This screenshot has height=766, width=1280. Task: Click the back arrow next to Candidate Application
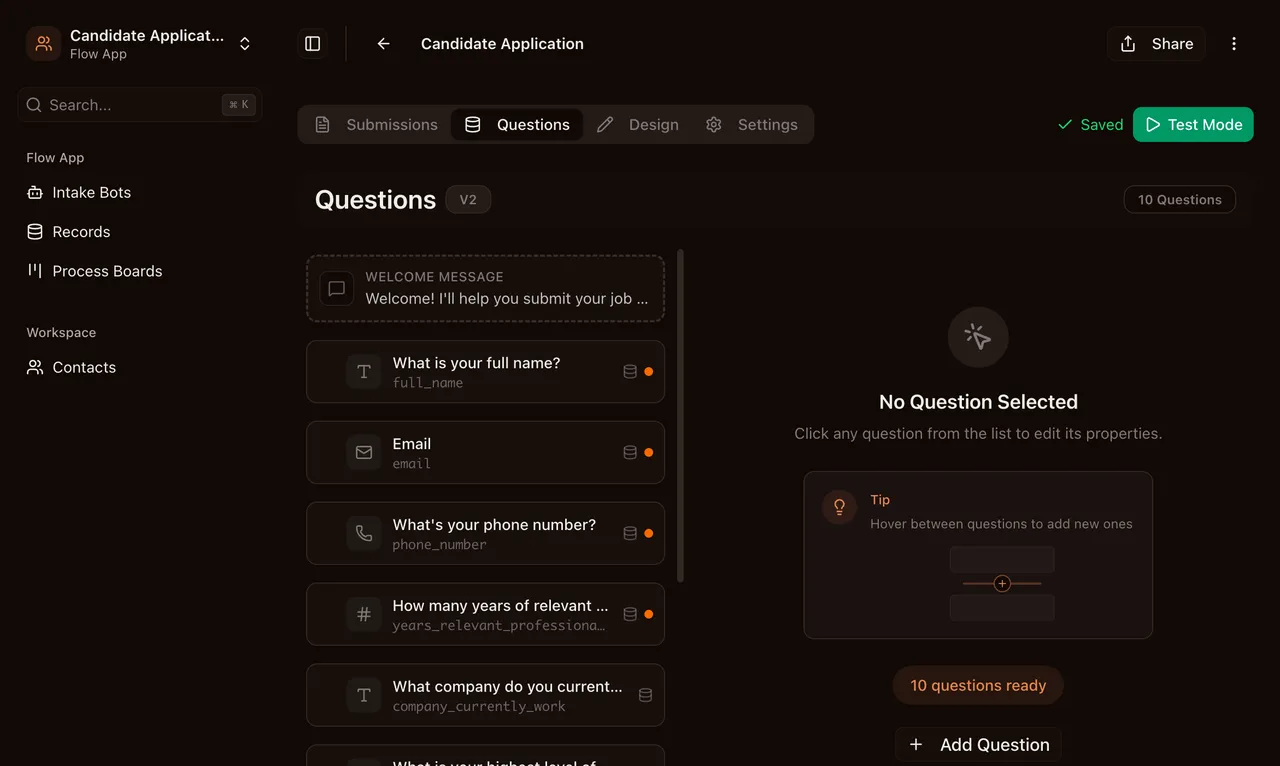383,43
